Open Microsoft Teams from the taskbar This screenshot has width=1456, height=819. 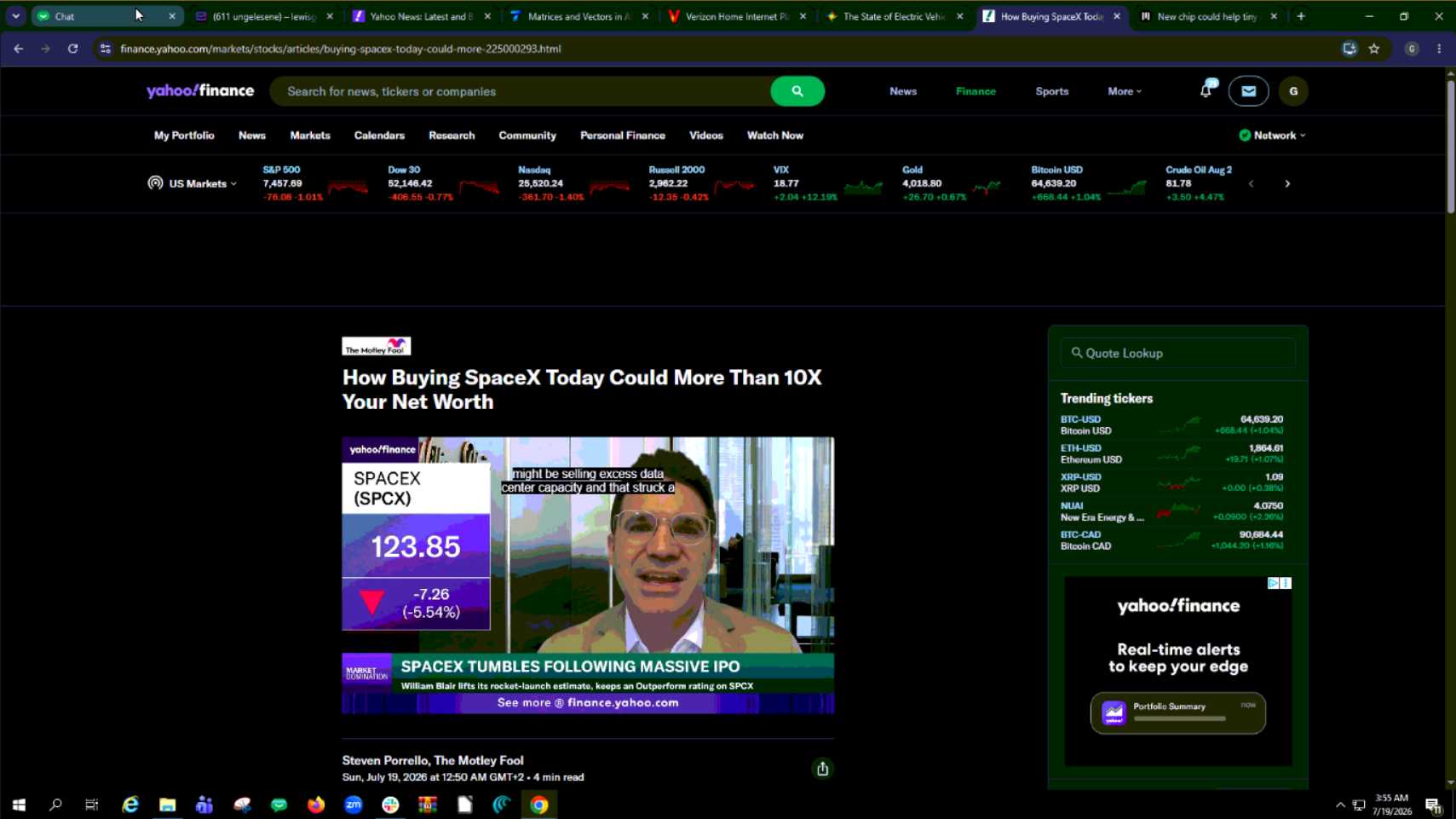(x=204, y=805)
